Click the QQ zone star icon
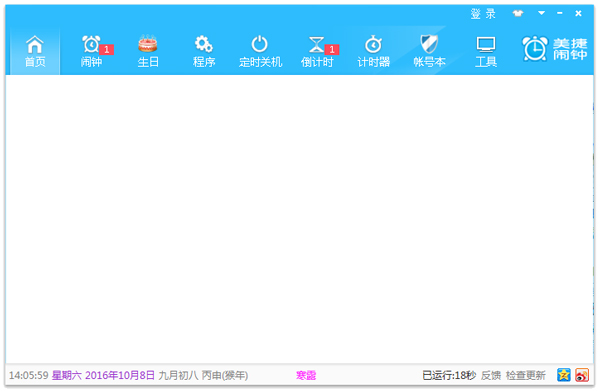Image resolution: width=600 pixels, height=391 pixels. click(564, 375)
